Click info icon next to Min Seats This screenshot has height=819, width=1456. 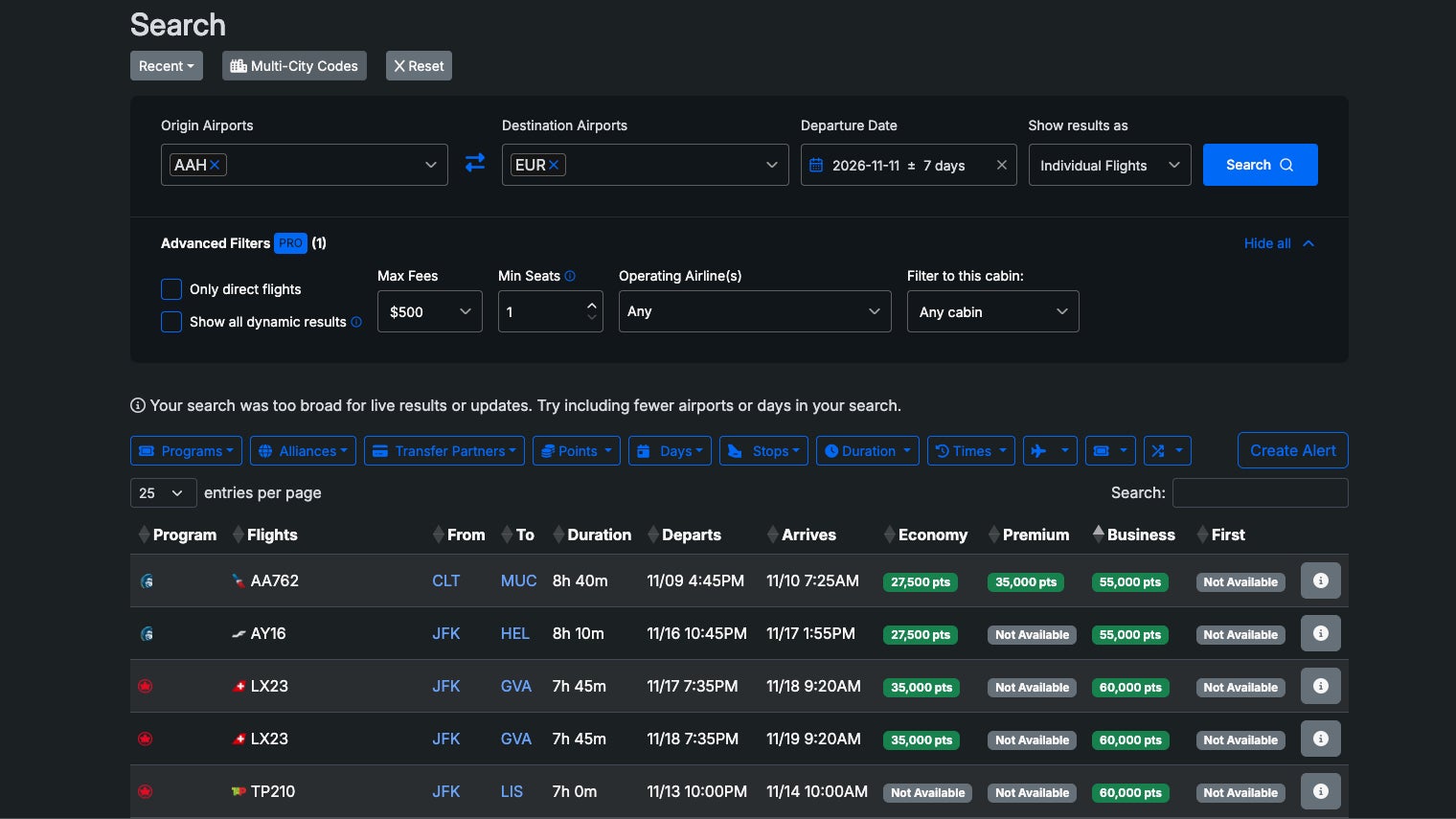click(570, 276)
